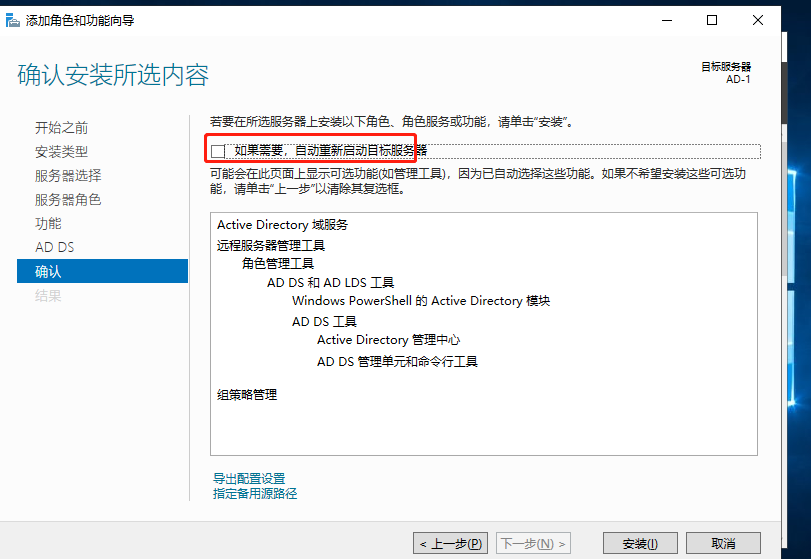
Task: Click the AD-1 target server name
Action: pyautogui.click(x=738, y=79)
